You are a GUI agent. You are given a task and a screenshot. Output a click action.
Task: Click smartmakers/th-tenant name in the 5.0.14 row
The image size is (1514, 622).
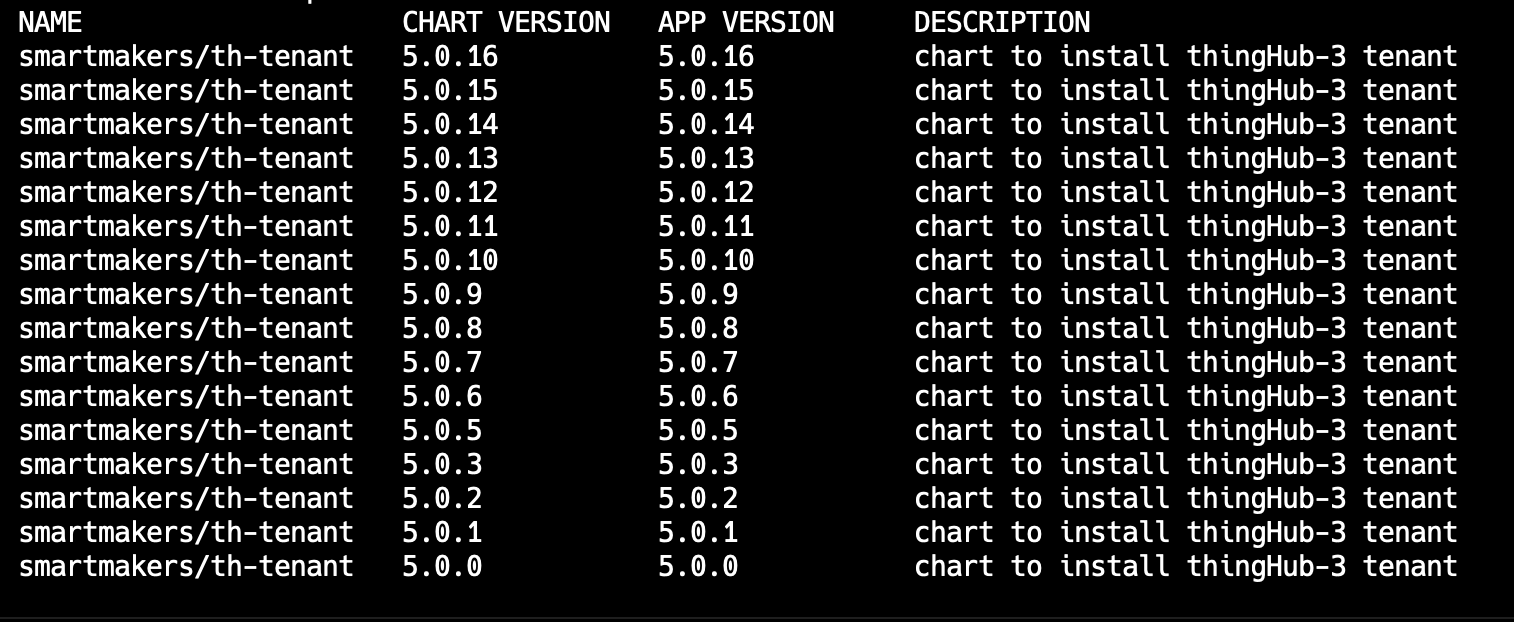[186, 125]
